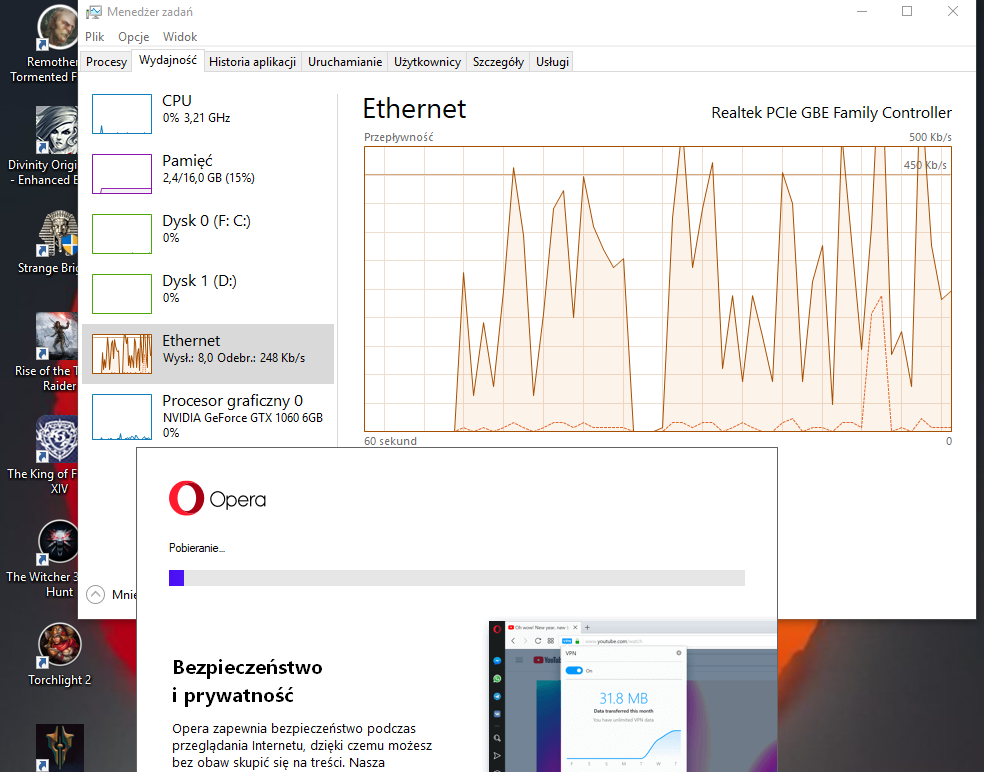Viewport: 984px width, 772px height.
Task: Switch to the Usługi tab
Action: [x=552, y=62]
